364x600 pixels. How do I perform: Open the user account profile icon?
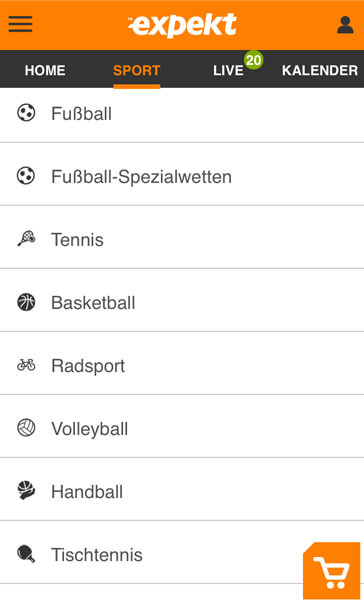[345, 25]
